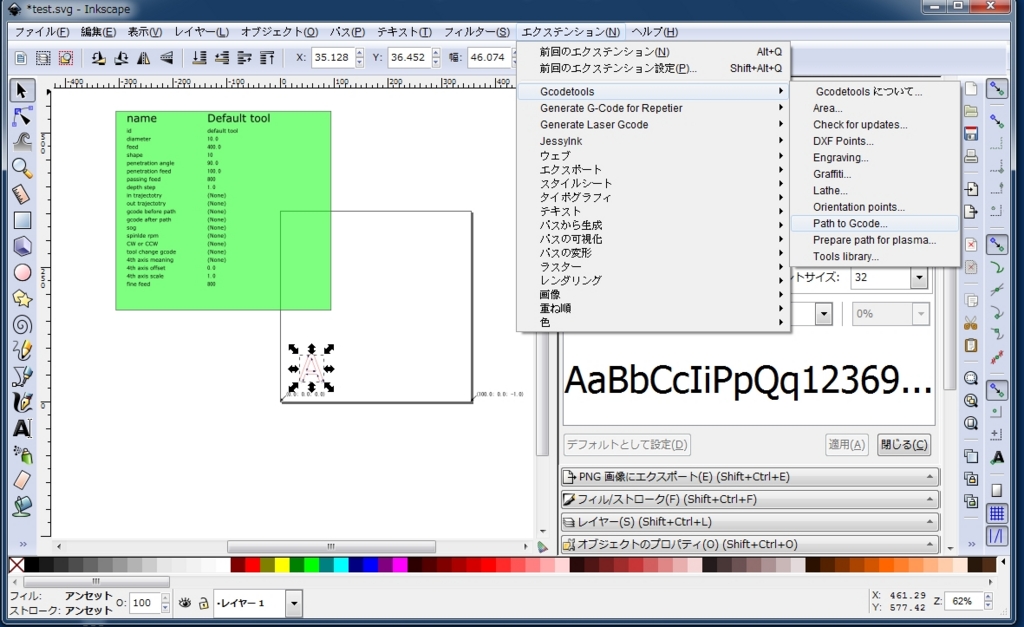Open font size 32 dropdown
1024x627 pixels.
(919, 278)
